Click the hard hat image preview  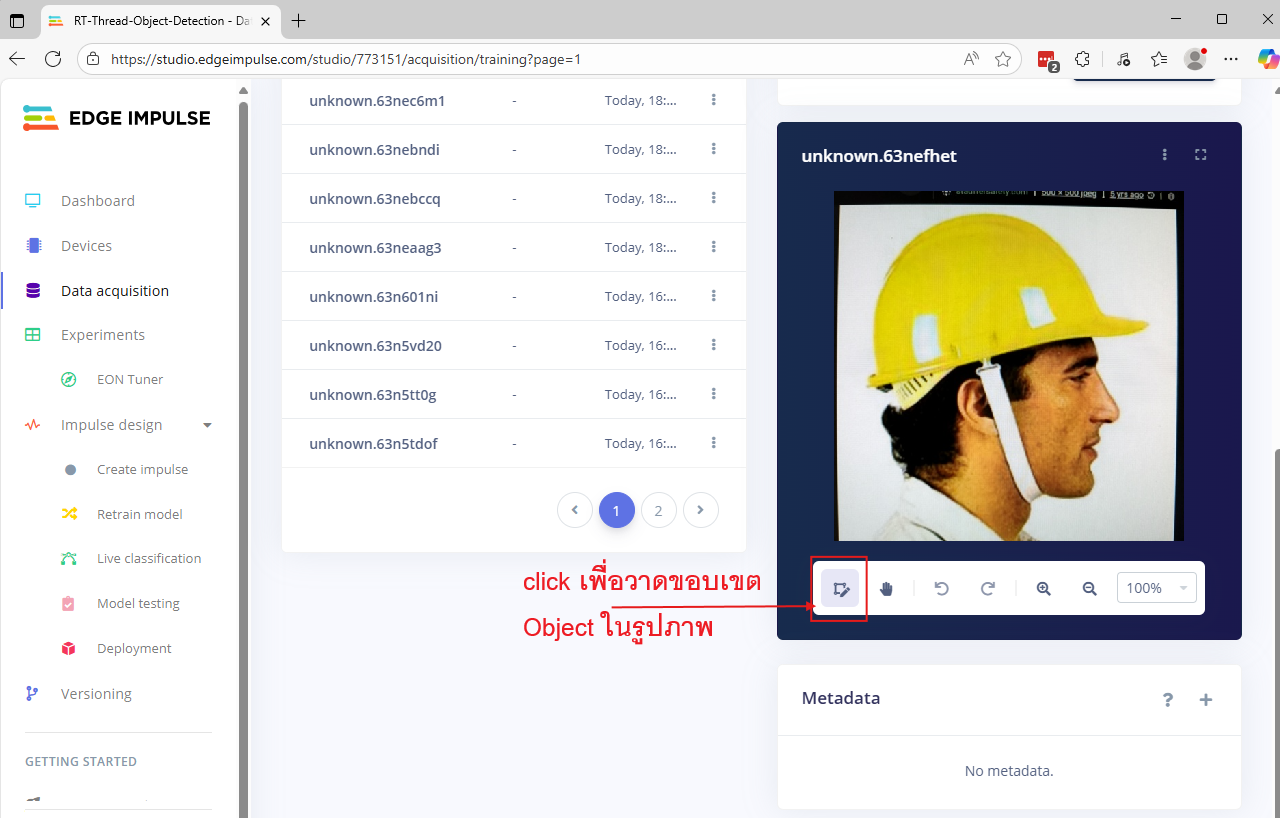[1008, 366]
